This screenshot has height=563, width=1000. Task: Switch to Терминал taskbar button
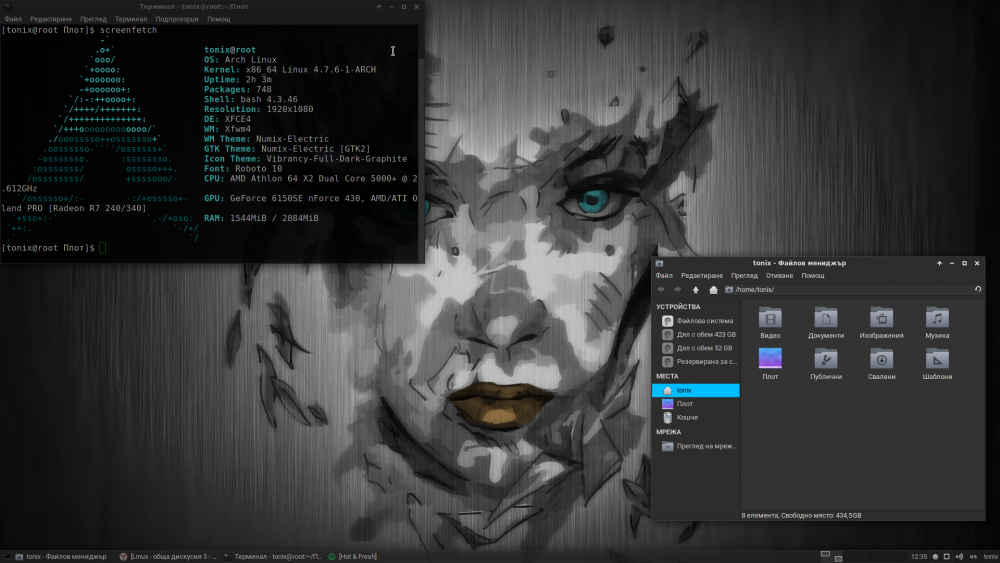coord(273,557)
